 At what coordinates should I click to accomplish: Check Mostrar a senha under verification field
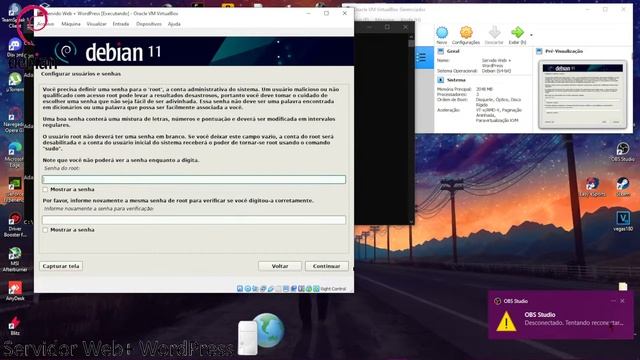pyautogui.click(x=45, y=230)
